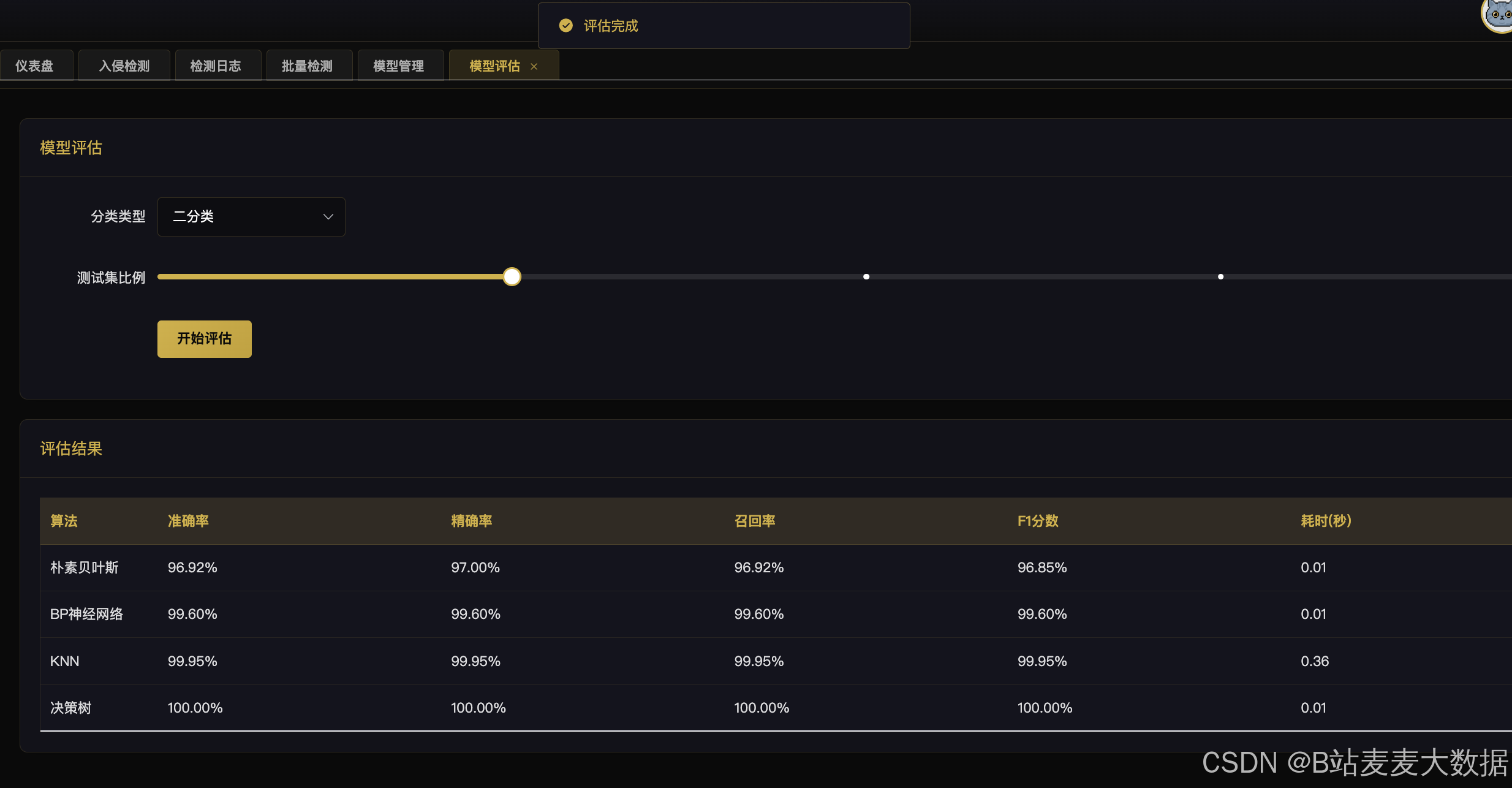Select the KNN result row
The height and width of the screenshot is (788, 1512).
coord(65,661)
